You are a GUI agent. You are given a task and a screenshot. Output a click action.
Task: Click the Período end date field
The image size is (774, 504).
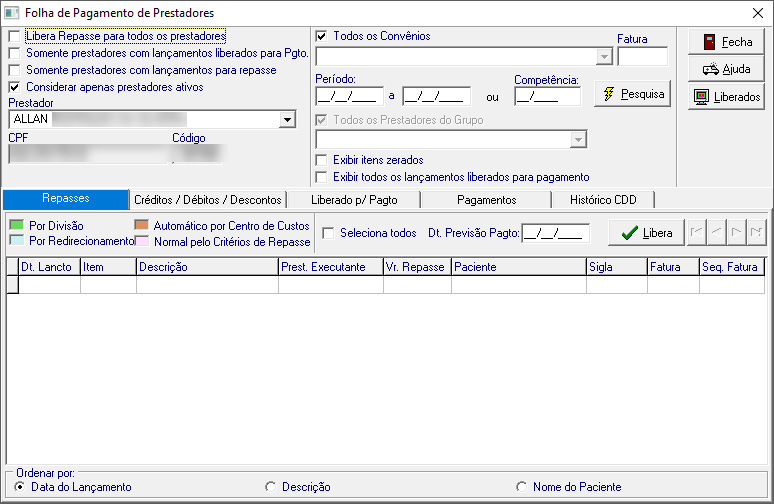(x=436, y=96)
